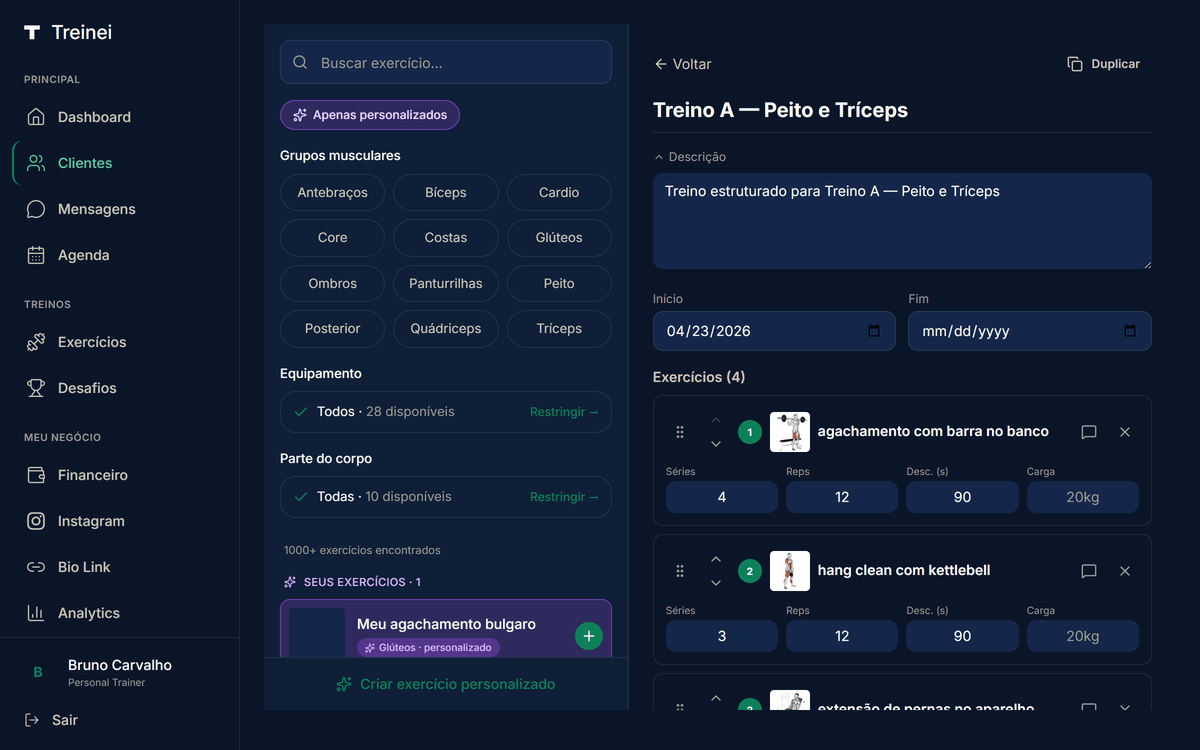Open comment for hang clean com kettlebell

pos(1089,571)
